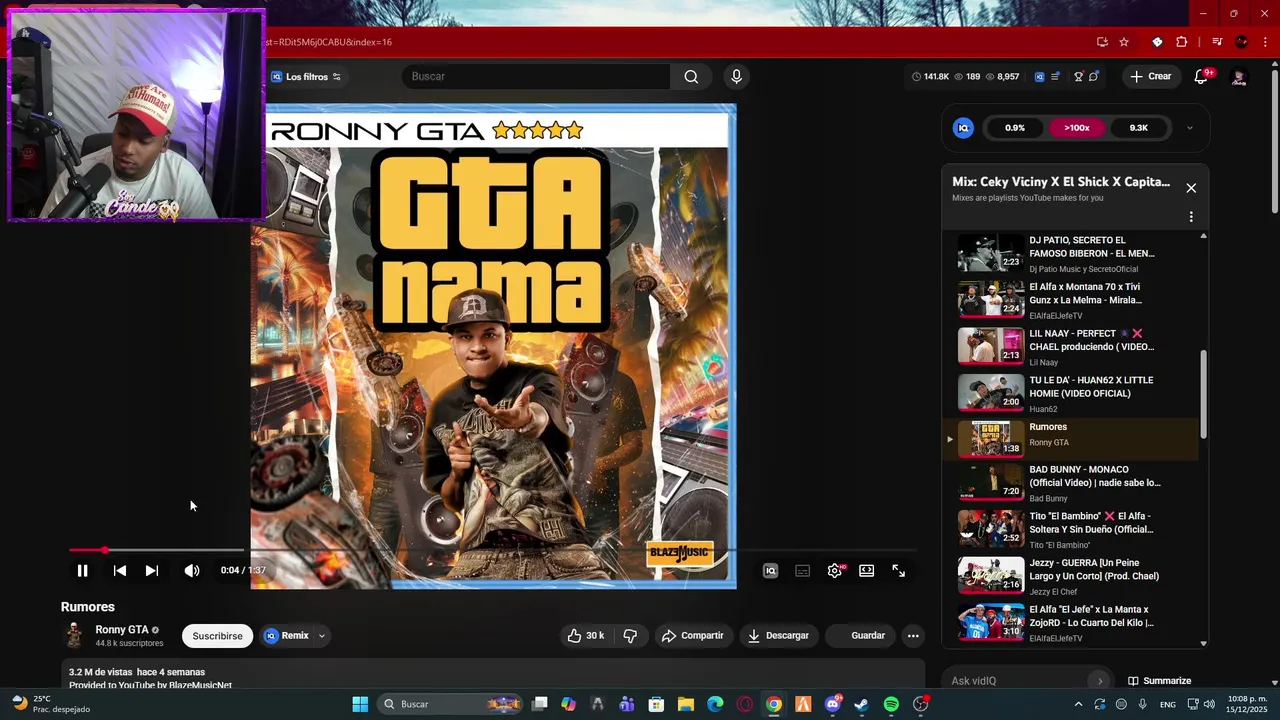
Task: Open the Crear create menu
Action: tap(1150, 76)
